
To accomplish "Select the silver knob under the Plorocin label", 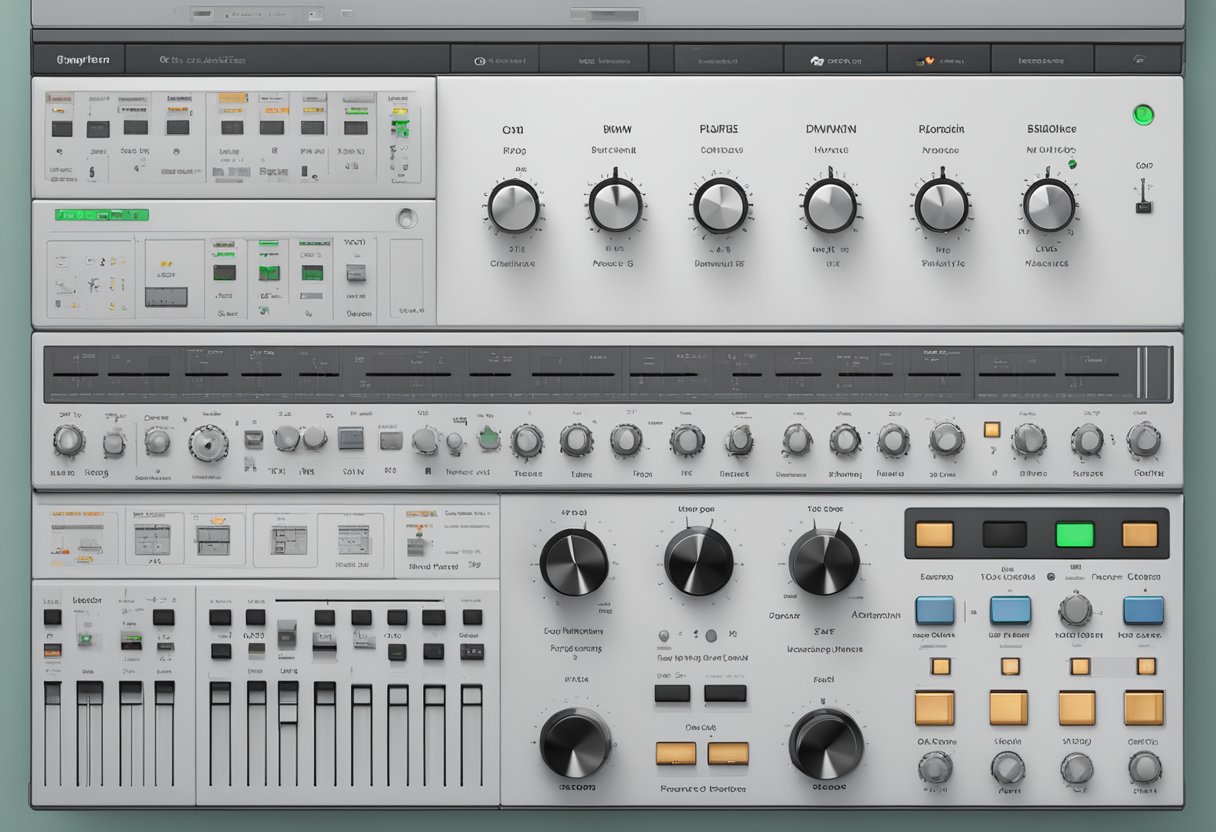I will tap(941, 205).
